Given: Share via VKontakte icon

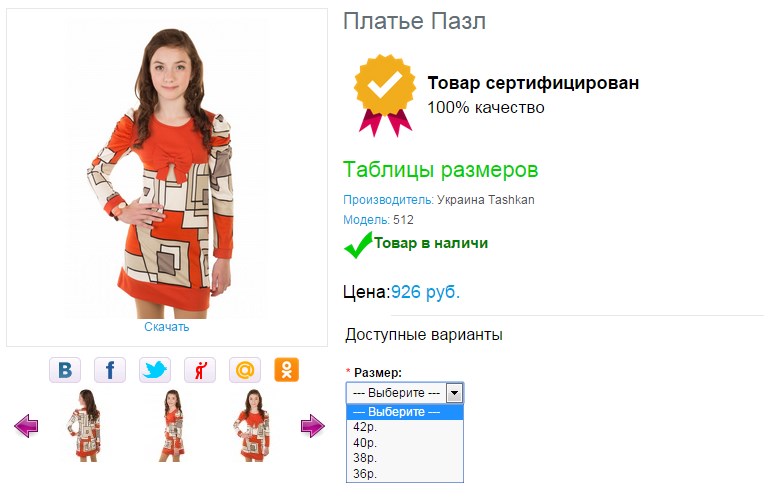Looking at the screenshot, I should 65,370.
